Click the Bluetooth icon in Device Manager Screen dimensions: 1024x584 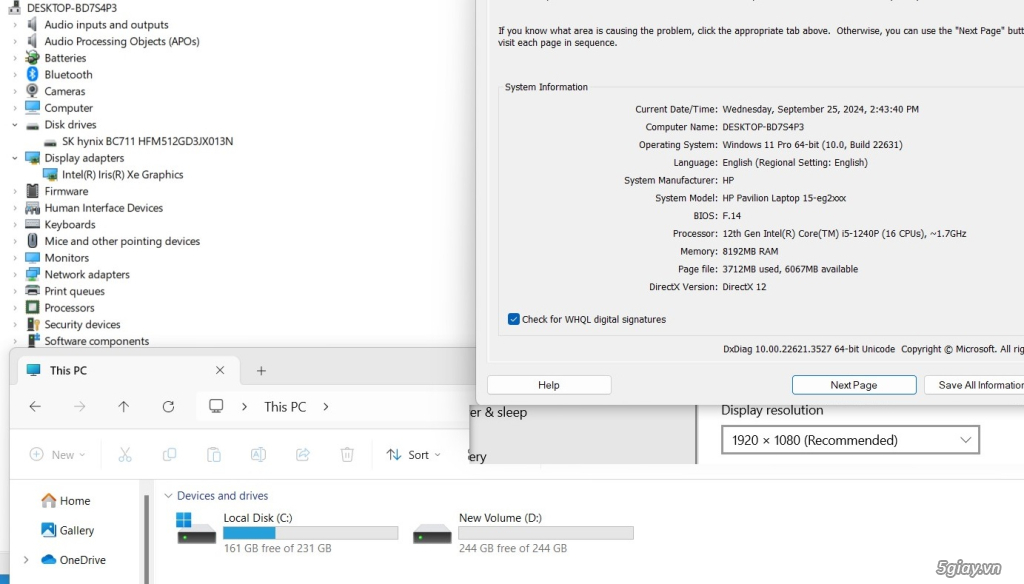click(32, 74)
